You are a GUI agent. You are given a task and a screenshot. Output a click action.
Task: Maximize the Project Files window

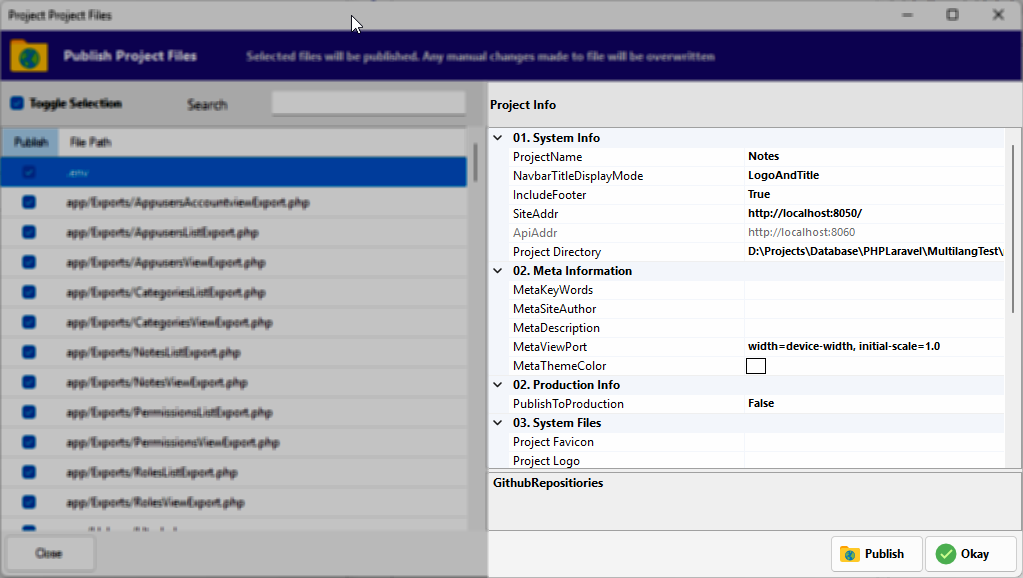point(953,14)
